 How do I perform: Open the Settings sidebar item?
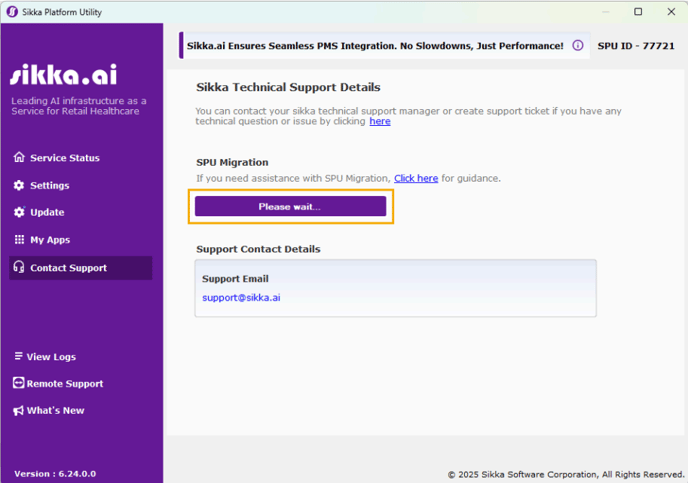click(x=49, y=185)
